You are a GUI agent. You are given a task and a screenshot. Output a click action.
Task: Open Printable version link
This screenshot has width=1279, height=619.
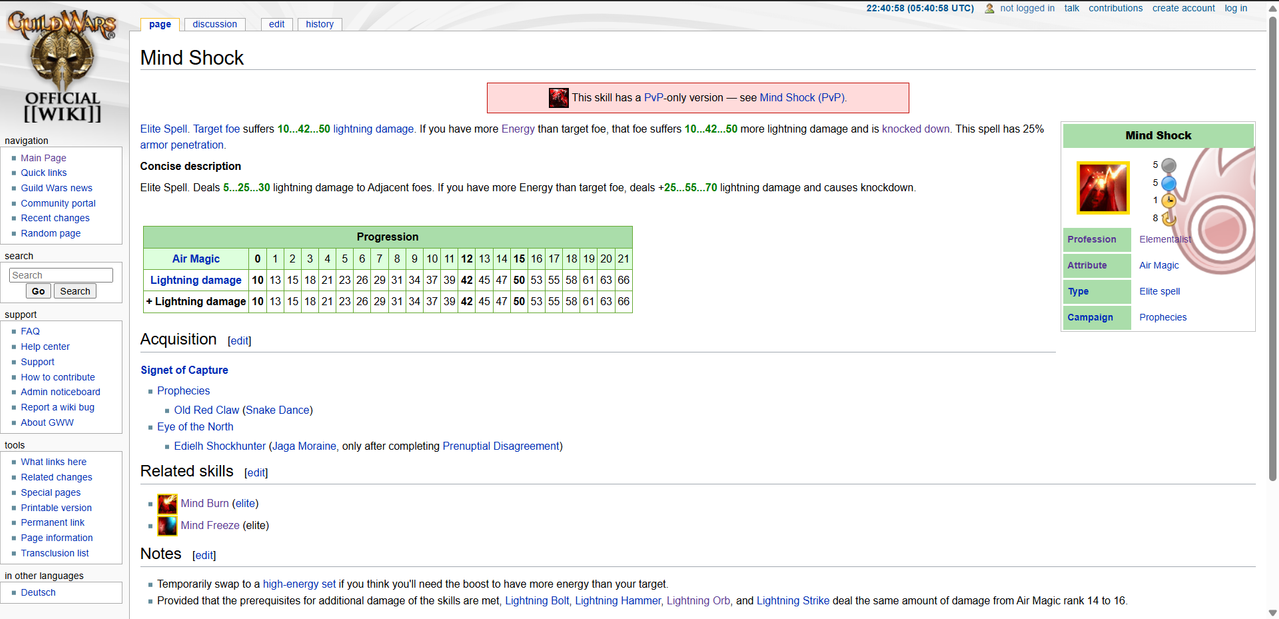click(56, 507)
